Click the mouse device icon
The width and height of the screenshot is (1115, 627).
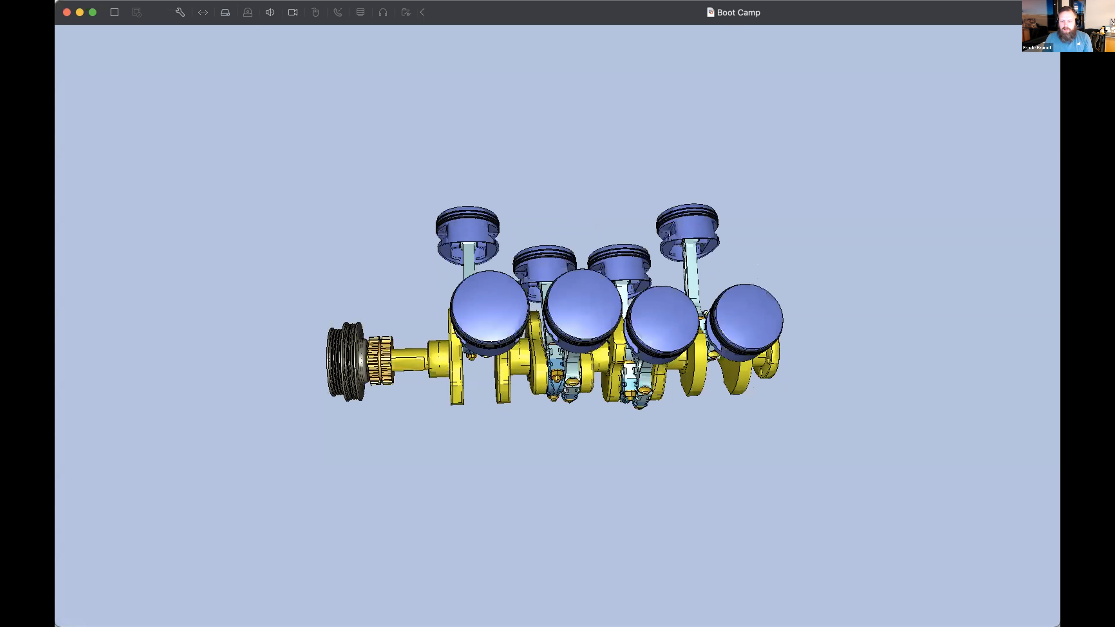coord(315,12)
